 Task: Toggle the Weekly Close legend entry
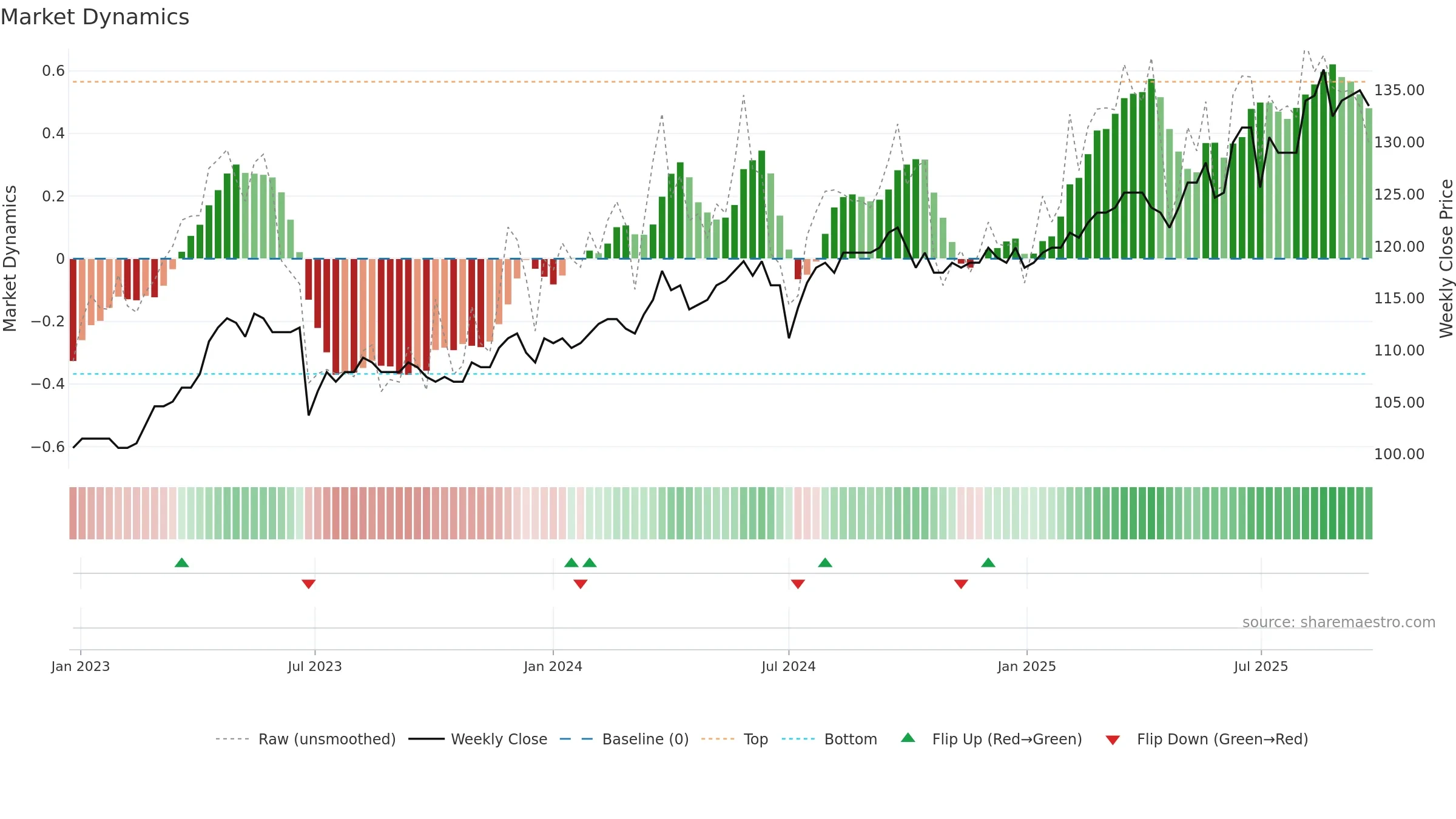[477, 739]
